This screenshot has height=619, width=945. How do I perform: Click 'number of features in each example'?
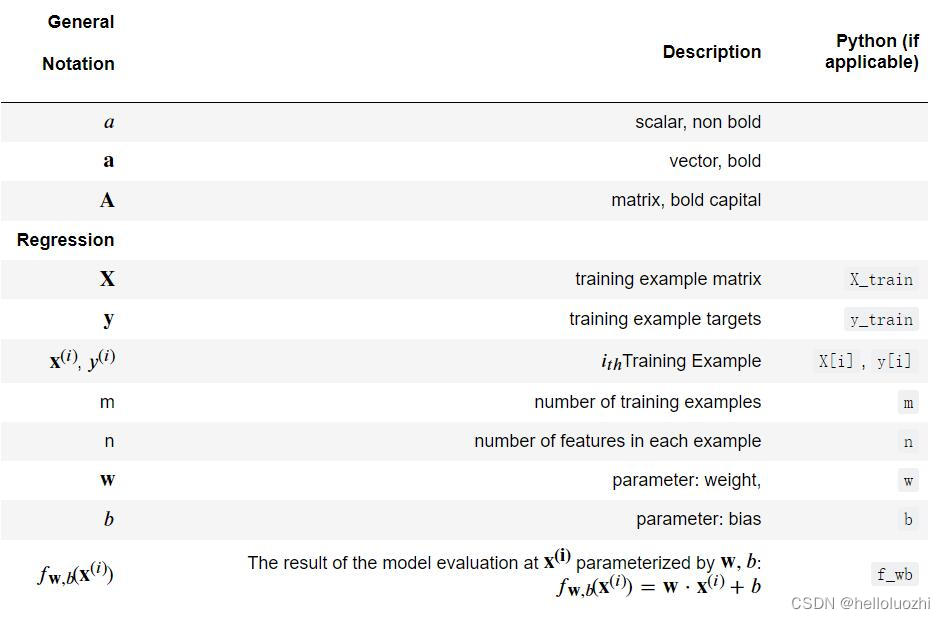tap(618, 441)
